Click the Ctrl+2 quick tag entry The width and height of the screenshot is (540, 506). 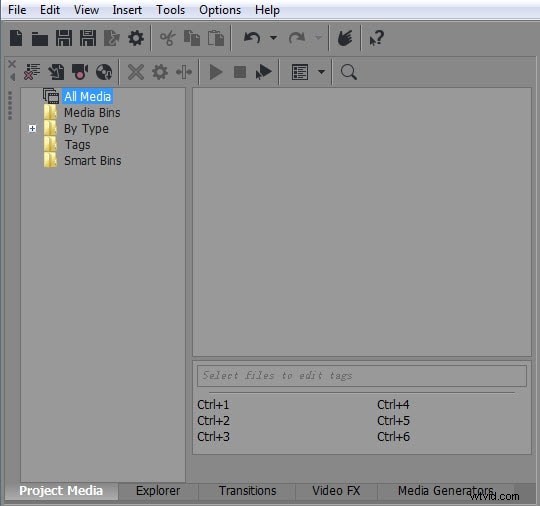[x=213, y=421]
